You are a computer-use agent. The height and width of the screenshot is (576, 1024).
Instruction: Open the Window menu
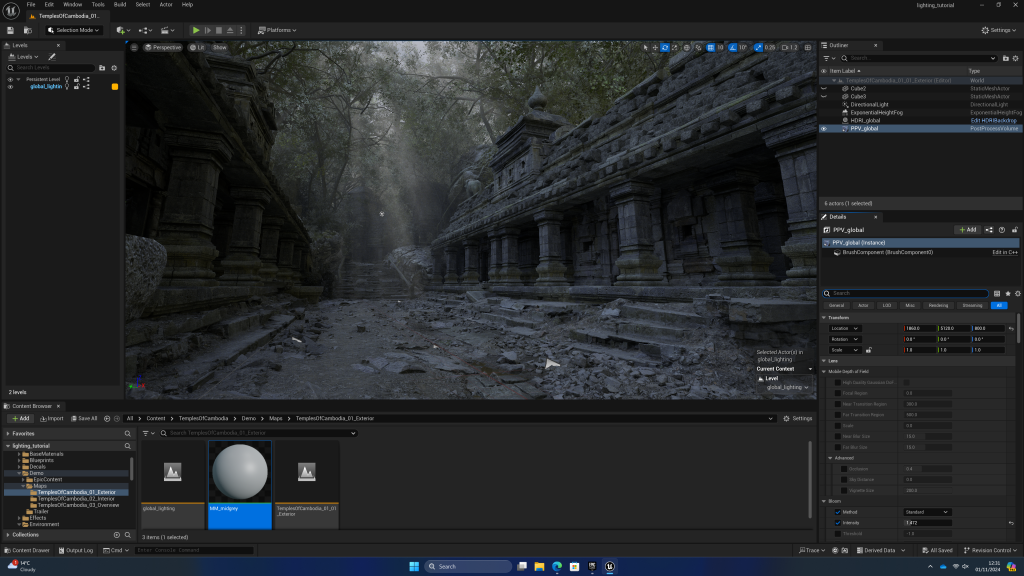click(72, 5)
